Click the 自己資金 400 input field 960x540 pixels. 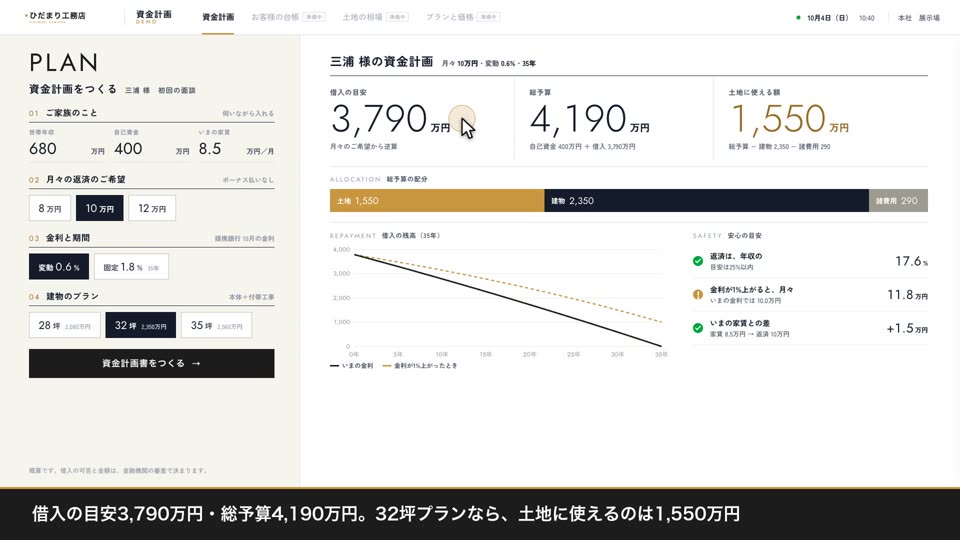[151, 149]
